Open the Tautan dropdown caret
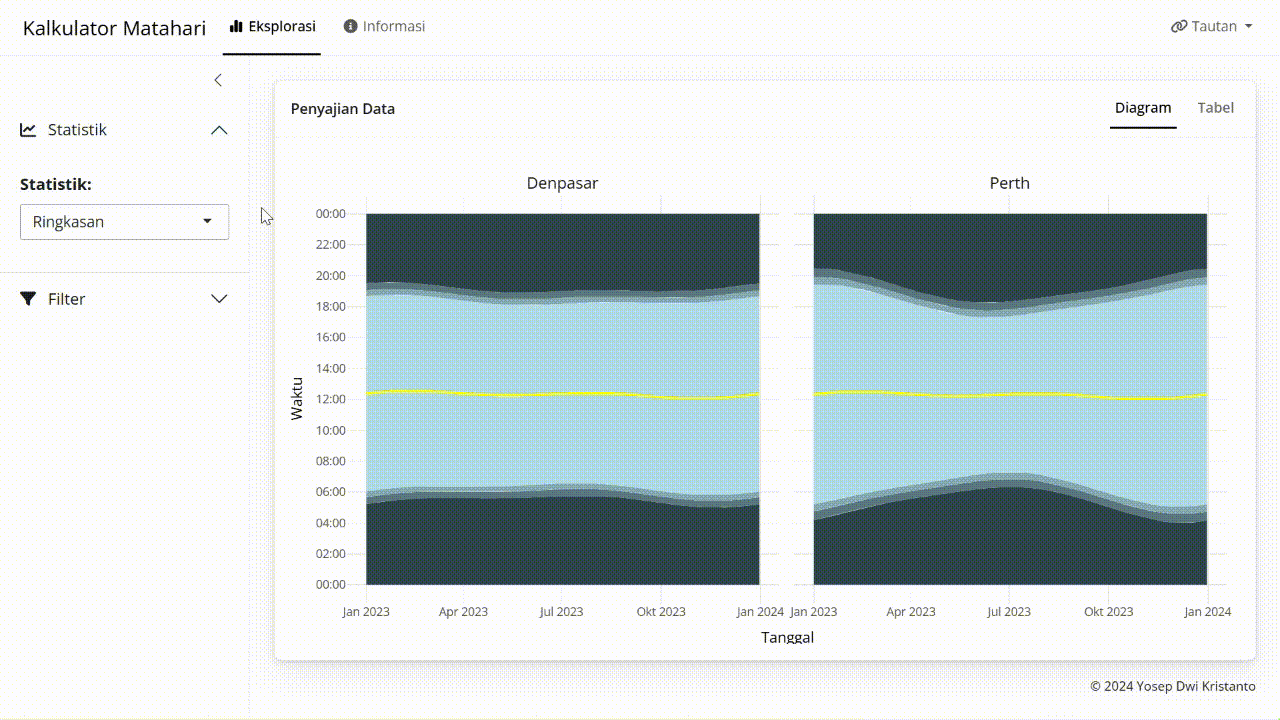 1249,27
